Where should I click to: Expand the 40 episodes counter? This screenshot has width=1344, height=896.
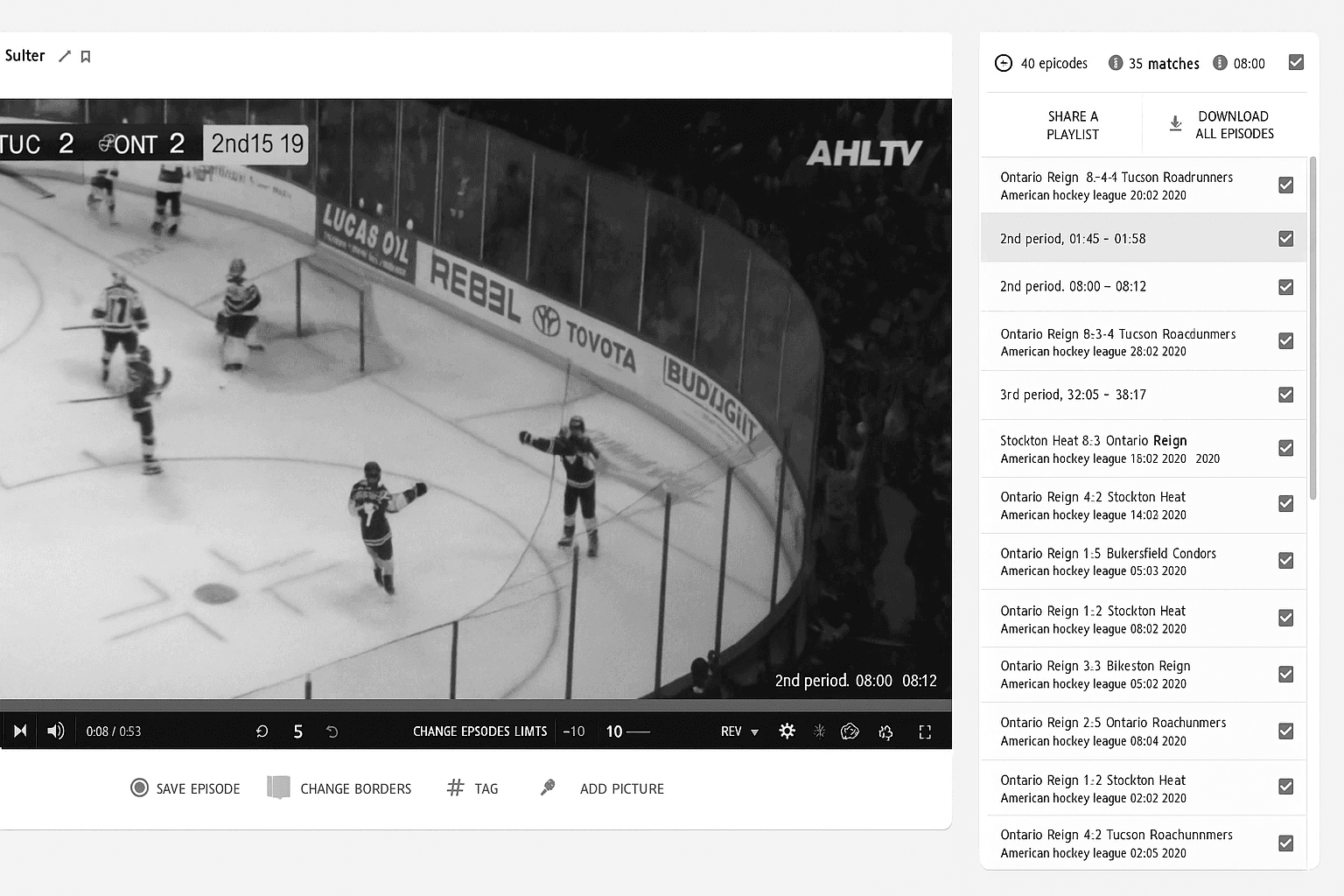1003,62
